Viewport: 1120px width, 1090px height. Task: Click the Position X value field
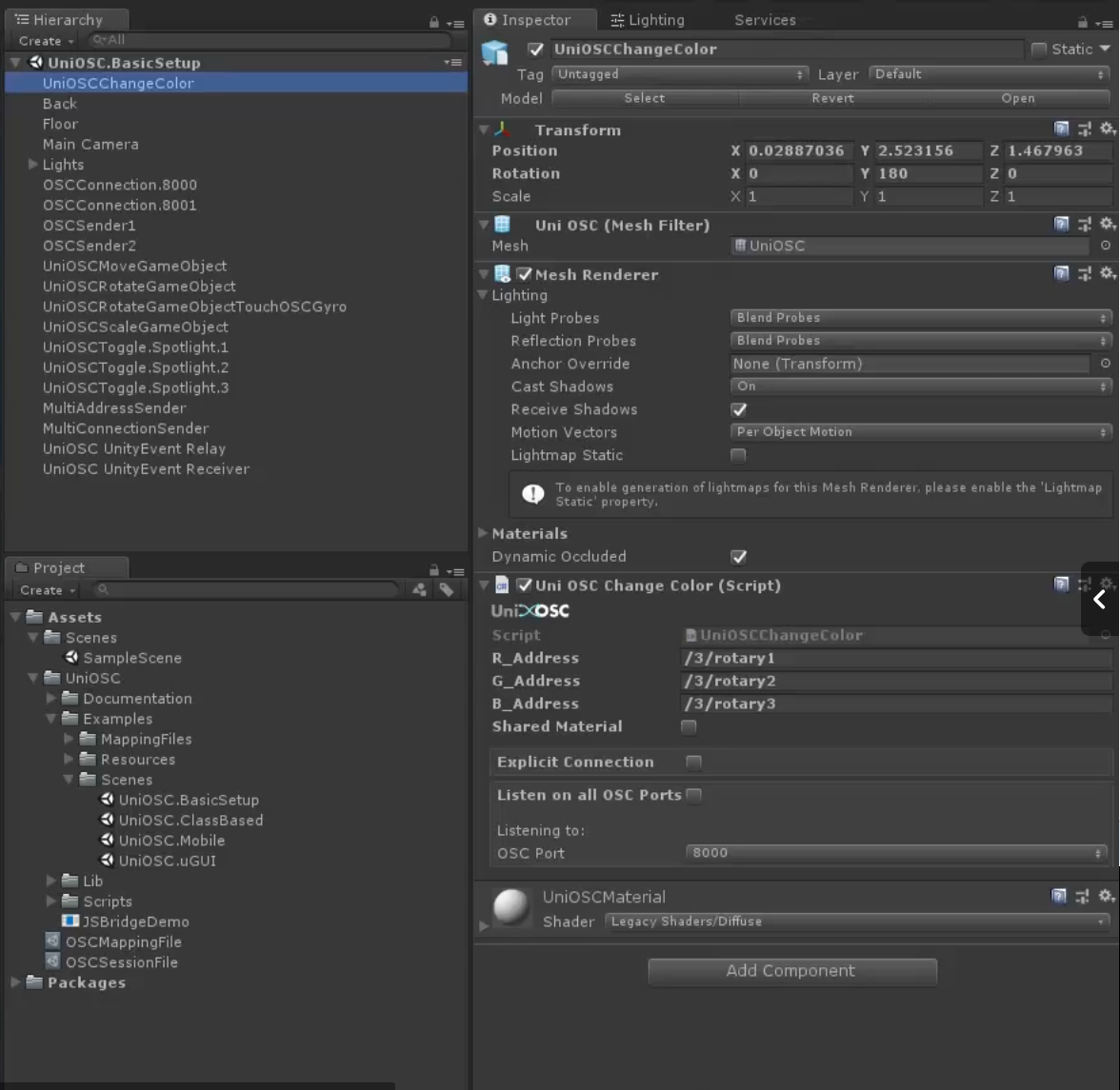799,150
